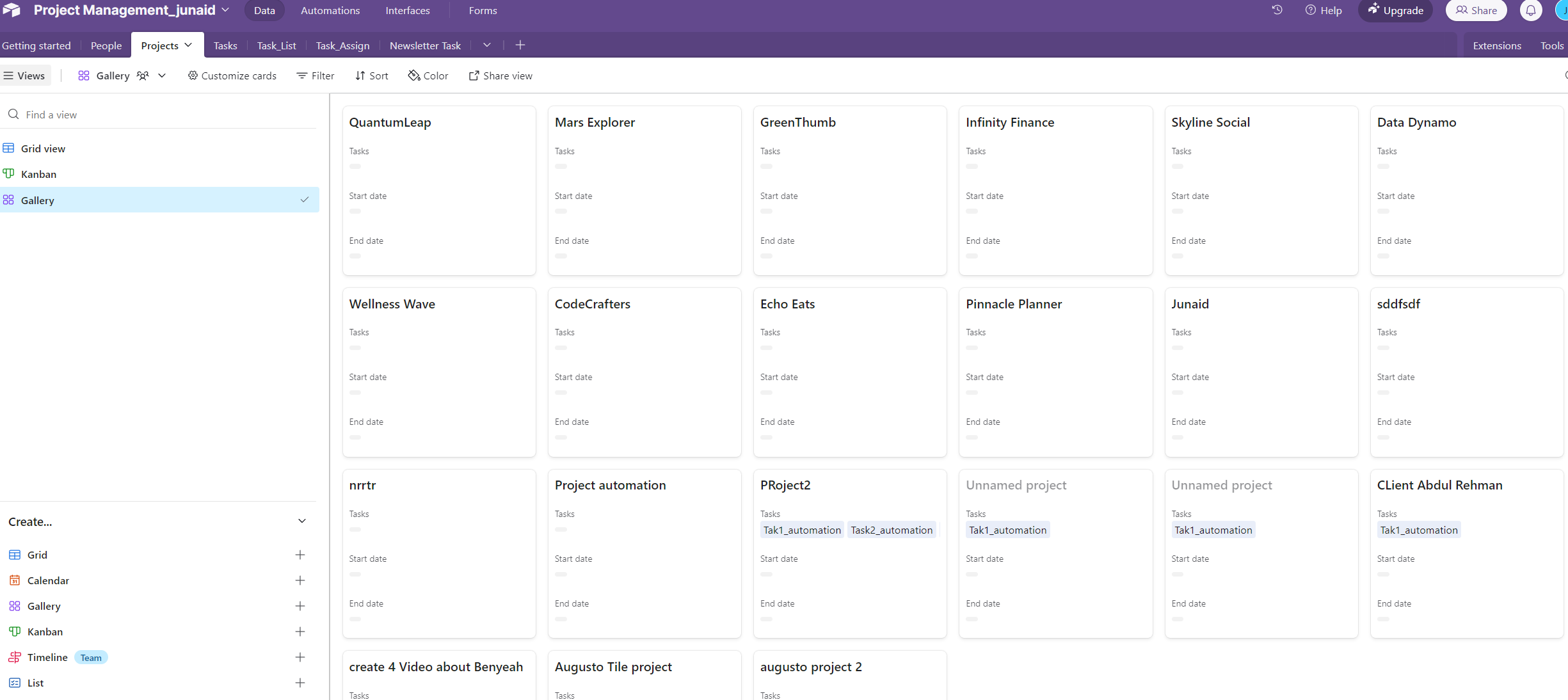Expand the hidden tables list chevron
Viewport: 1568px width, 700px height.
[x=487, y=45]
